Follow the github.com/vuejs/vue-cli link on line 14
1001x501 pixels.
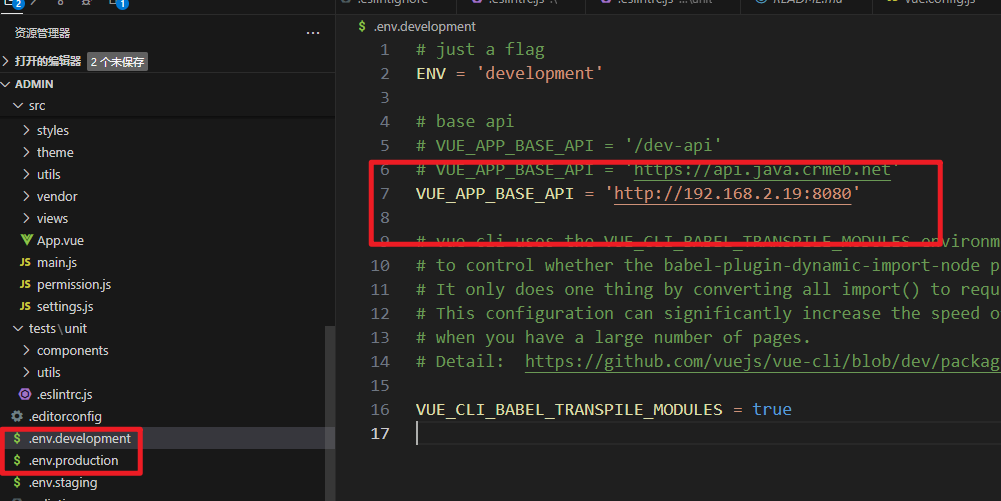762,362
